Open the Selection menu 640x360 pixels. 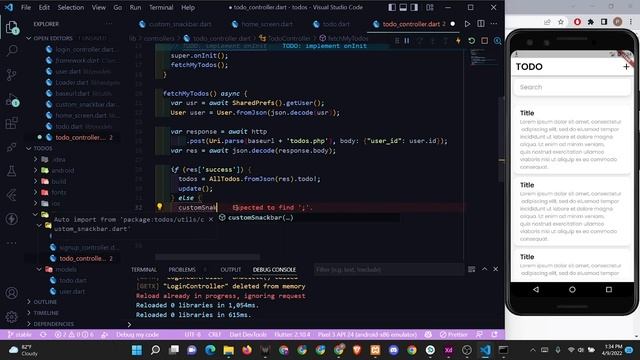click(x=71, y=7)
